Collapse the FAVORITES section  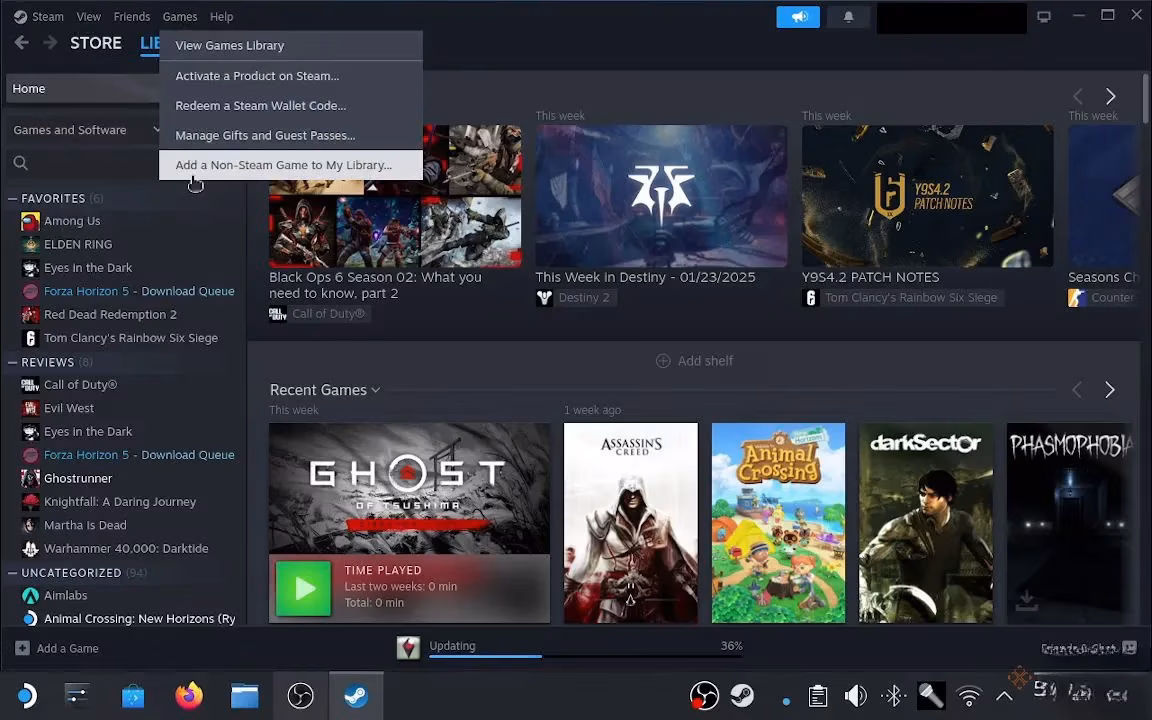[x=13, y=198]
